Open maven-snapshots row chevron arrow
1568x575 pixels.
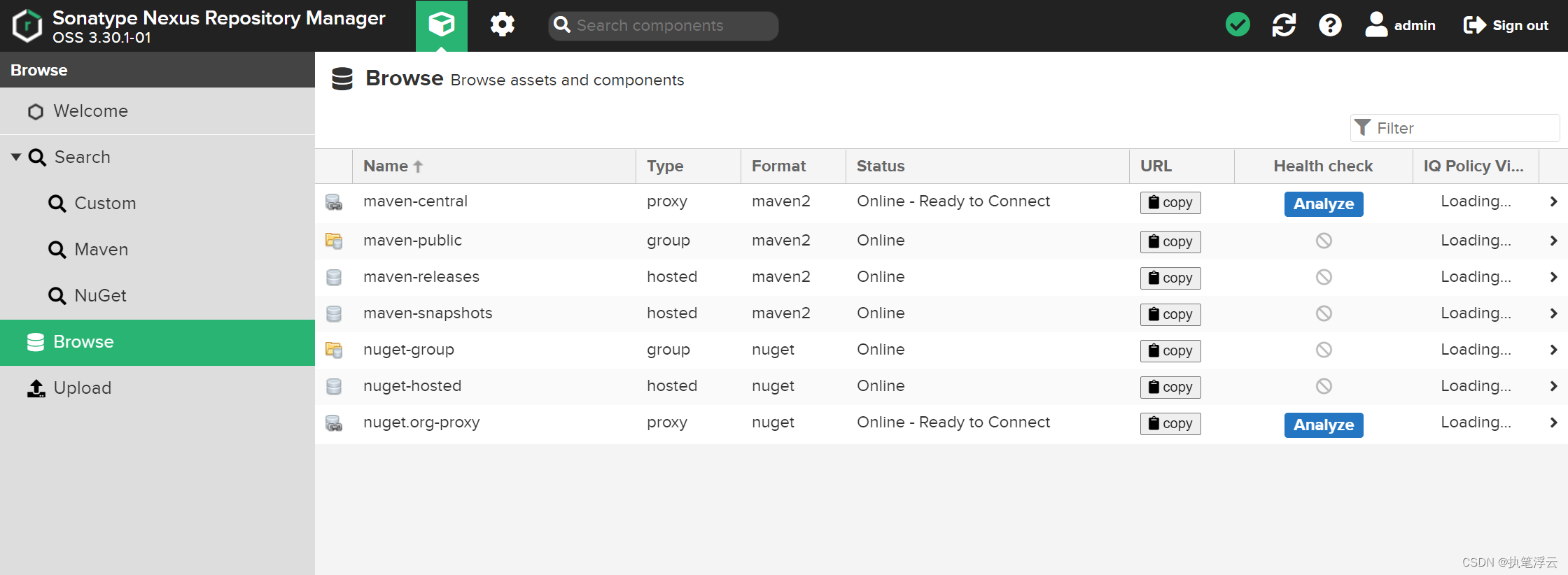[x=1553, y=313]
